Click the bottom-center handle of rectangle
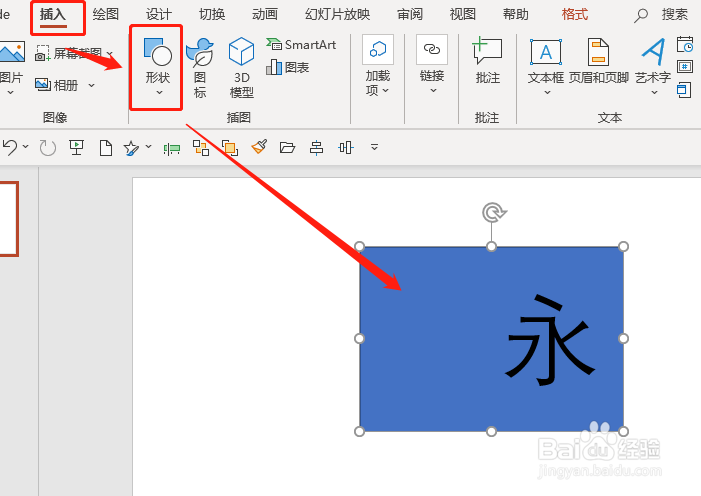 click(491, 432)
